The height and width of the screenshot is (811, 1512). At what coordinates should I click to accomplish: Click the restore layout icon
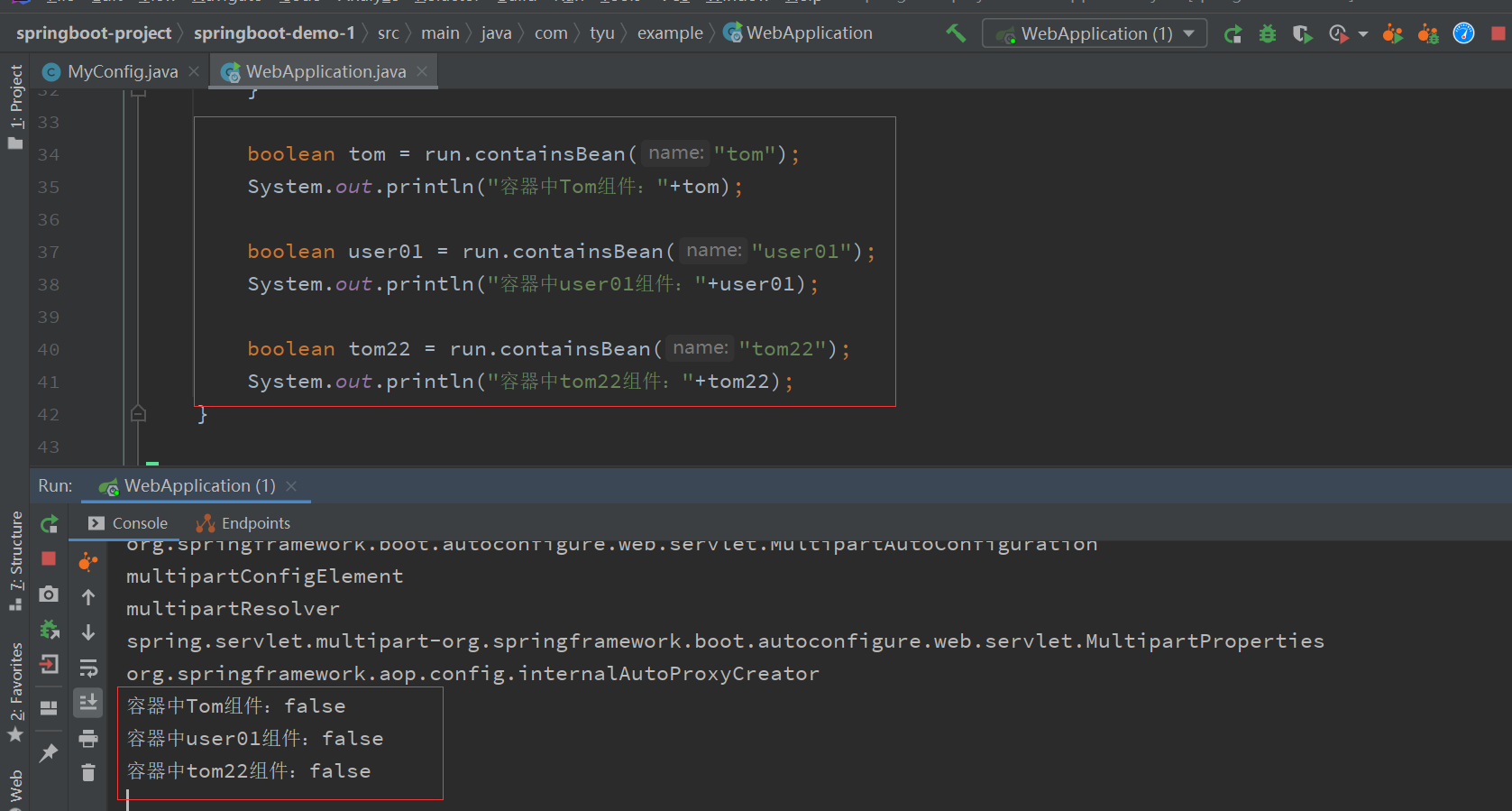tap(49, 708)
